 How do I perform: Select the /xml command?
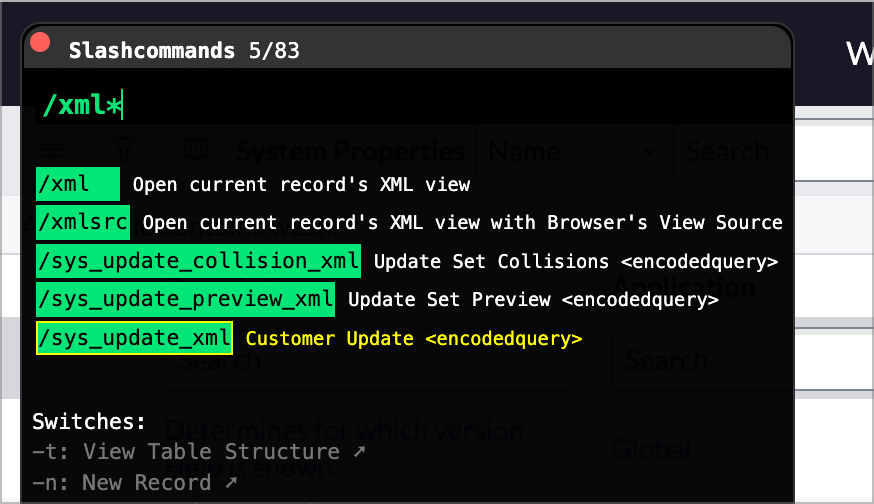(x=77, y=185)
